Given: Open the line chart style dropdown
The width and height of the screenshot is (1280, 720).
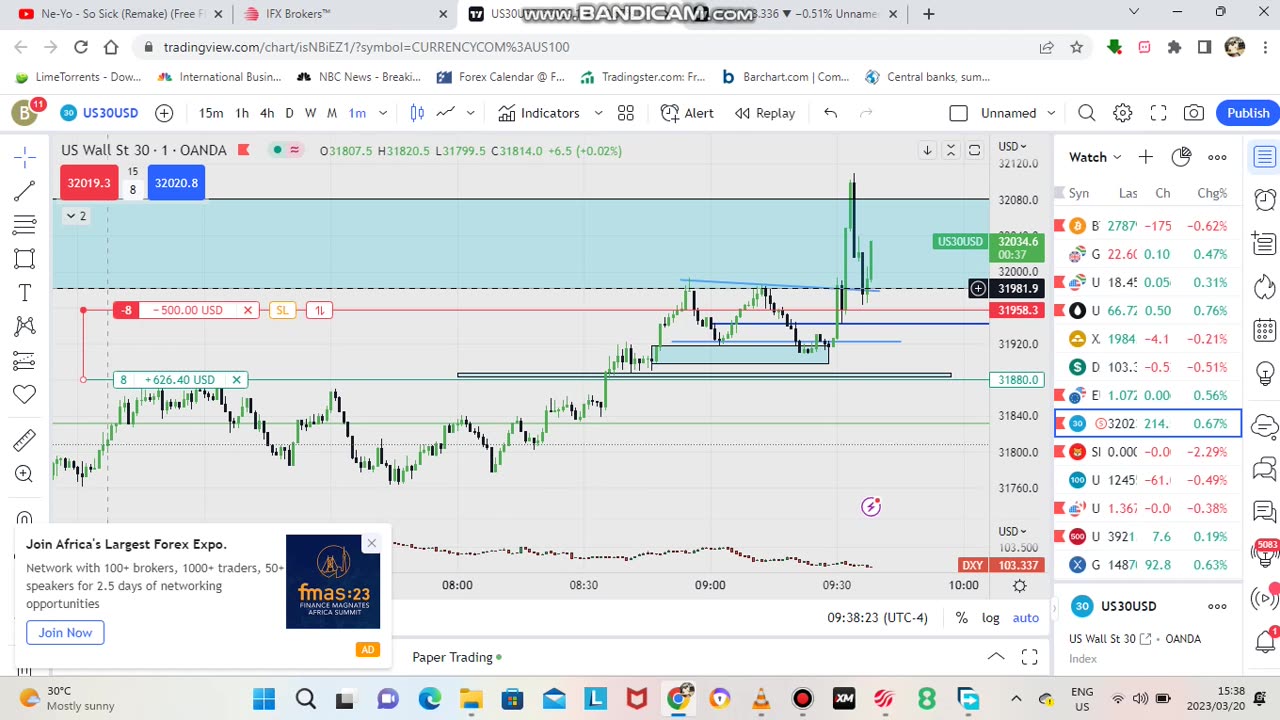Looking at the screenshot, I should click(x=470, y=113).
